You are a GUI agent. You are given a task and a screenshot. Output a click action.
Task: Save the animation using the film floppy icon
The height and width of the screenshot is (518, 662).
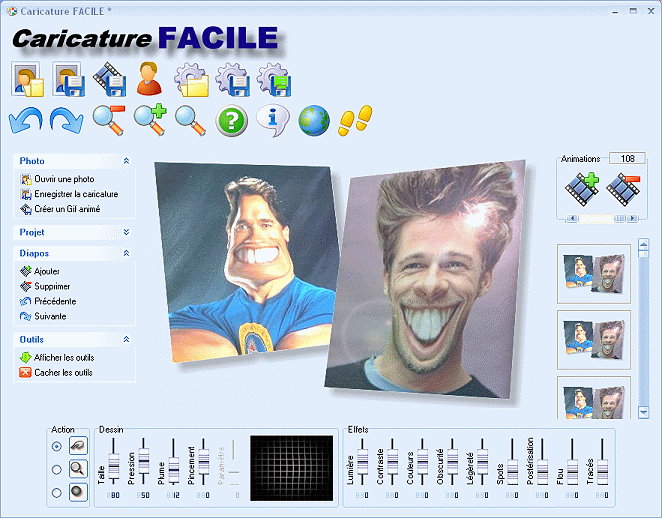tap(110, 79)
